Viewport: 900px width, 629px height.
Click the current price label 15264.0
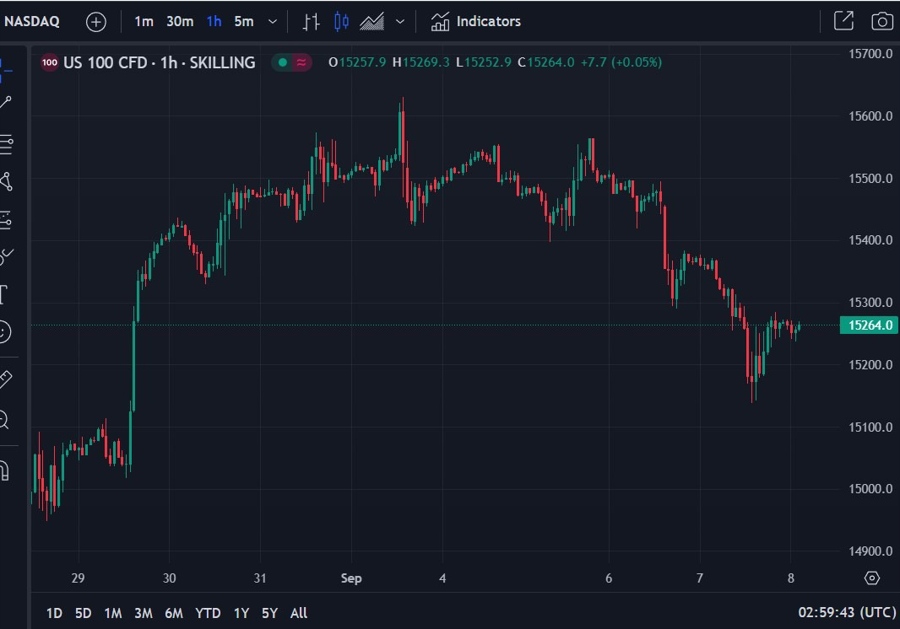point(870,325)
